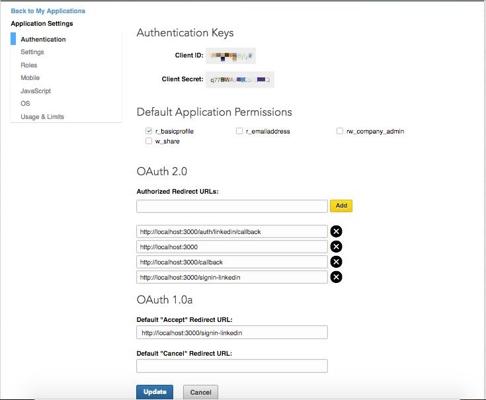Delete the http://localhost:3000 redirect URL entry

(x=336, y=247)
